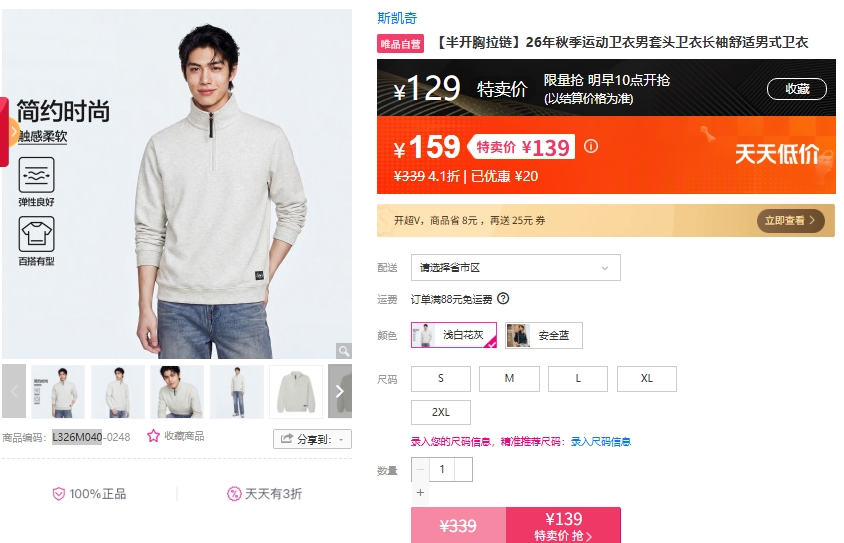Click the plus icon to increase quantity

(420, 492)
